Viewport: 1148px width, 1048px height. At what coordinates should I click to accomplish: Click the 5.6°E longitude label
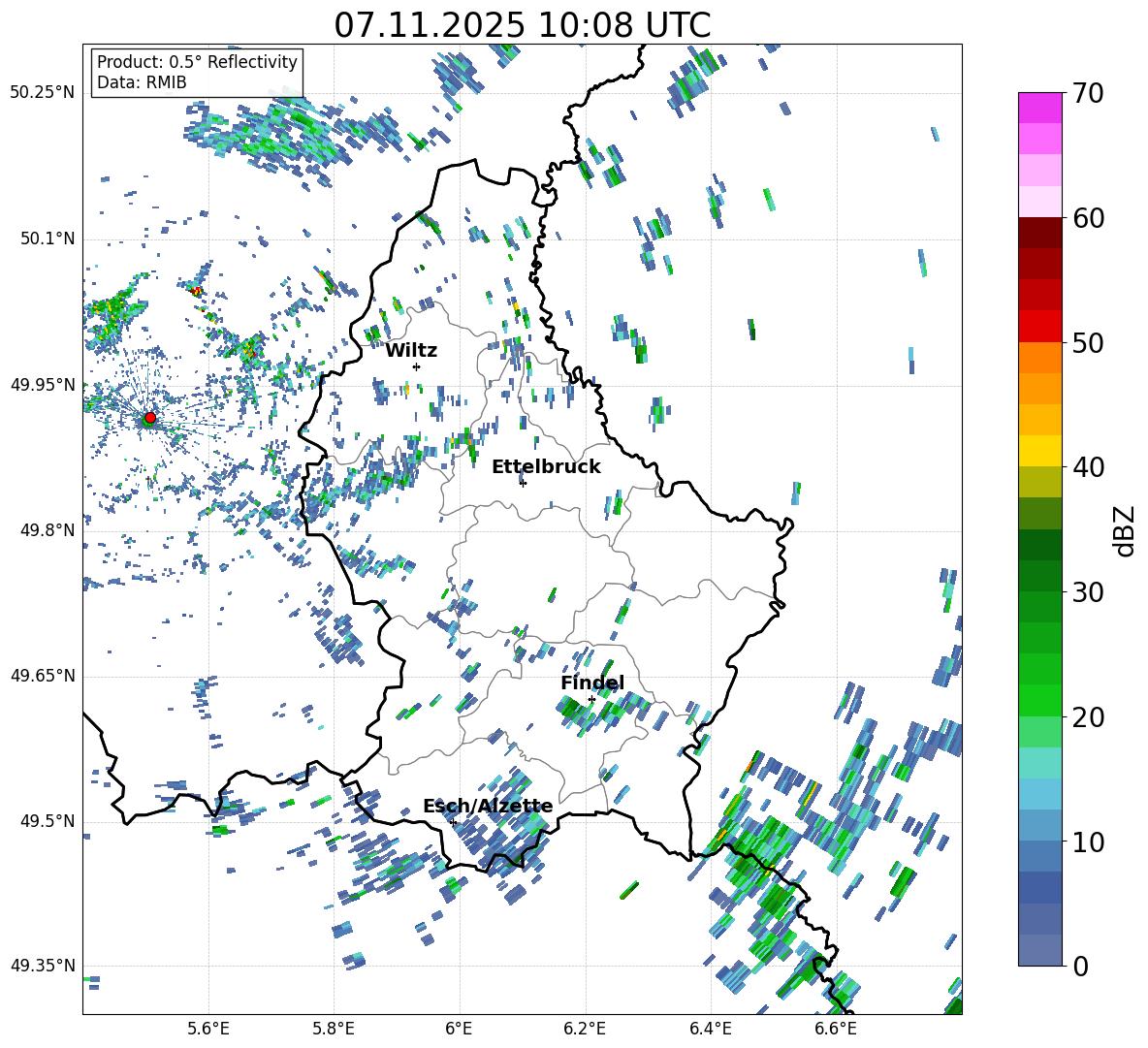(x=208, y=1029)
